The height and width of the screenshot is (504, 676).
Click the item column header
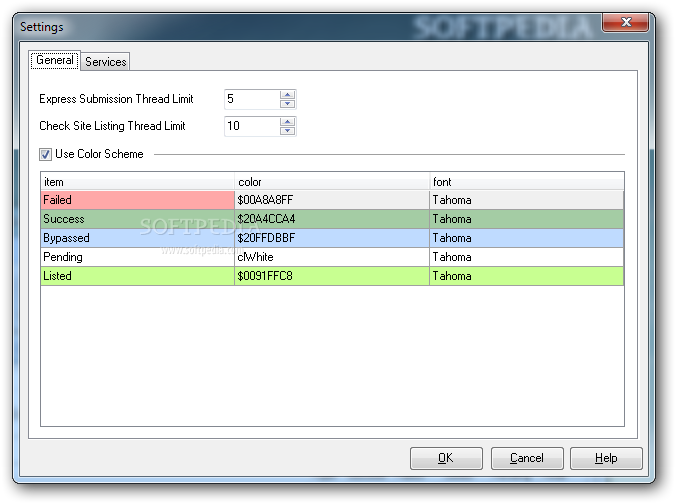click(x=138, y=182)
